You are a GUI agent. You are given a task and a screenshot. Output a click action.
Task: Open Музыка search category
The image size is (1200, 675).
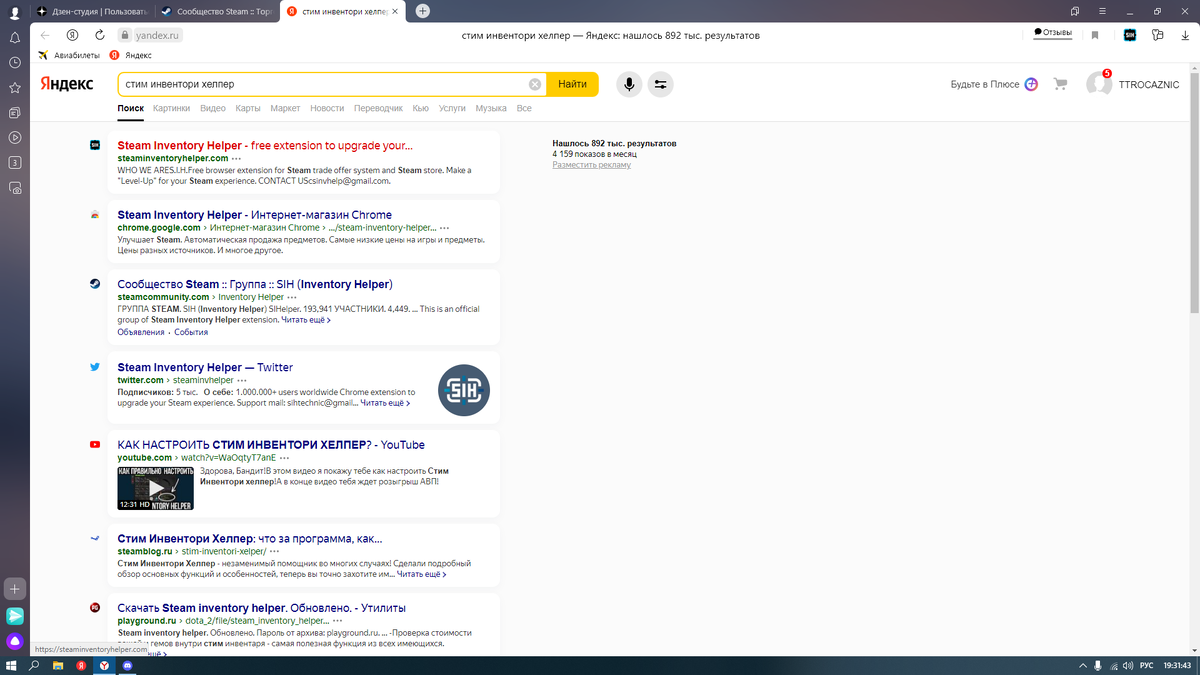pos(491,108)
